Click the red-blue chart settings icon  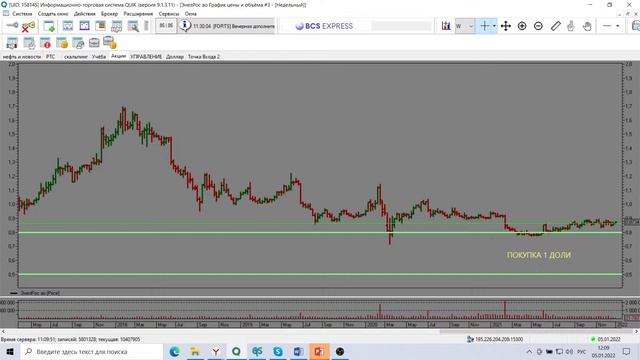tap(446, 26)
